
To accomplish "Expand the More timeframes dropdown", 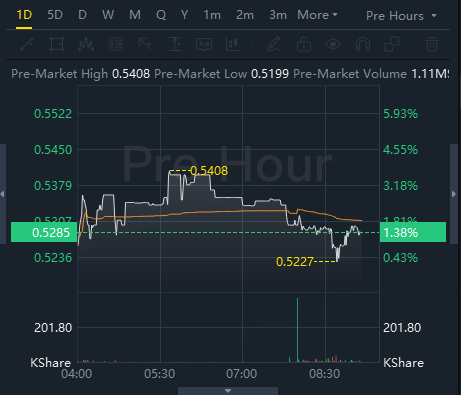I will [317, 15].
